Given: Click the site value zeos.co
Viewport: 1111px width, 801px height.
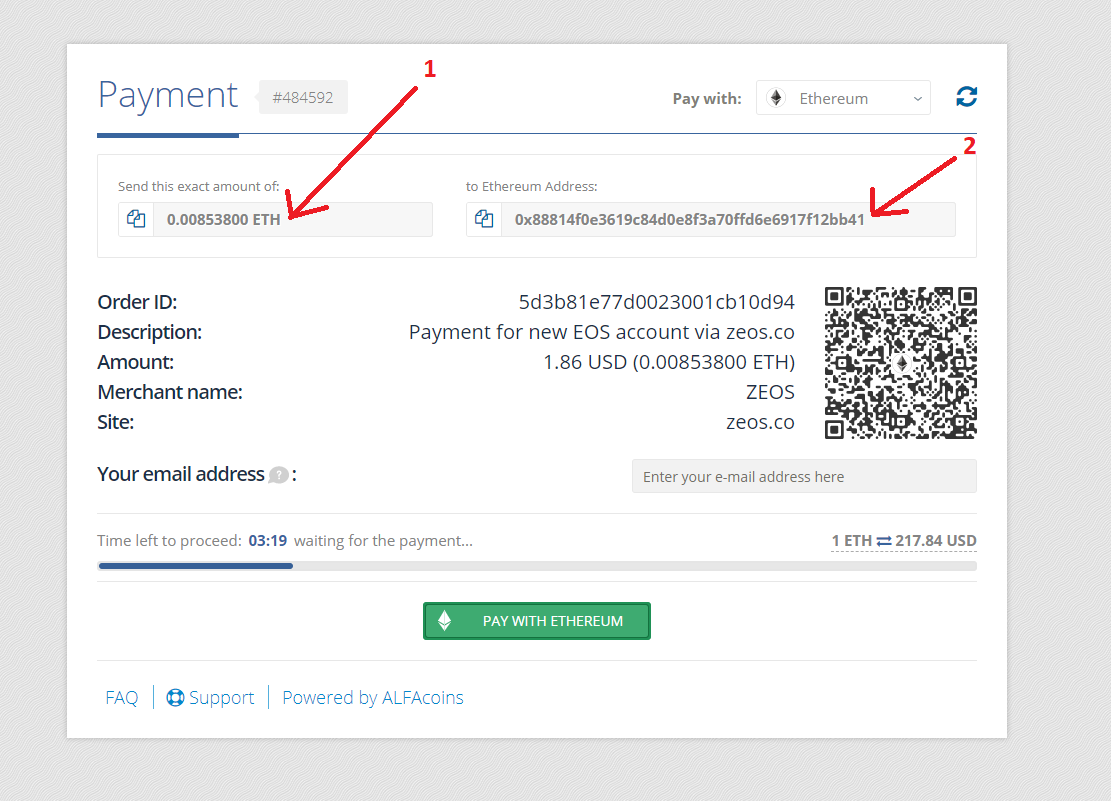Looking at the screenshot, I should [760, 422].
